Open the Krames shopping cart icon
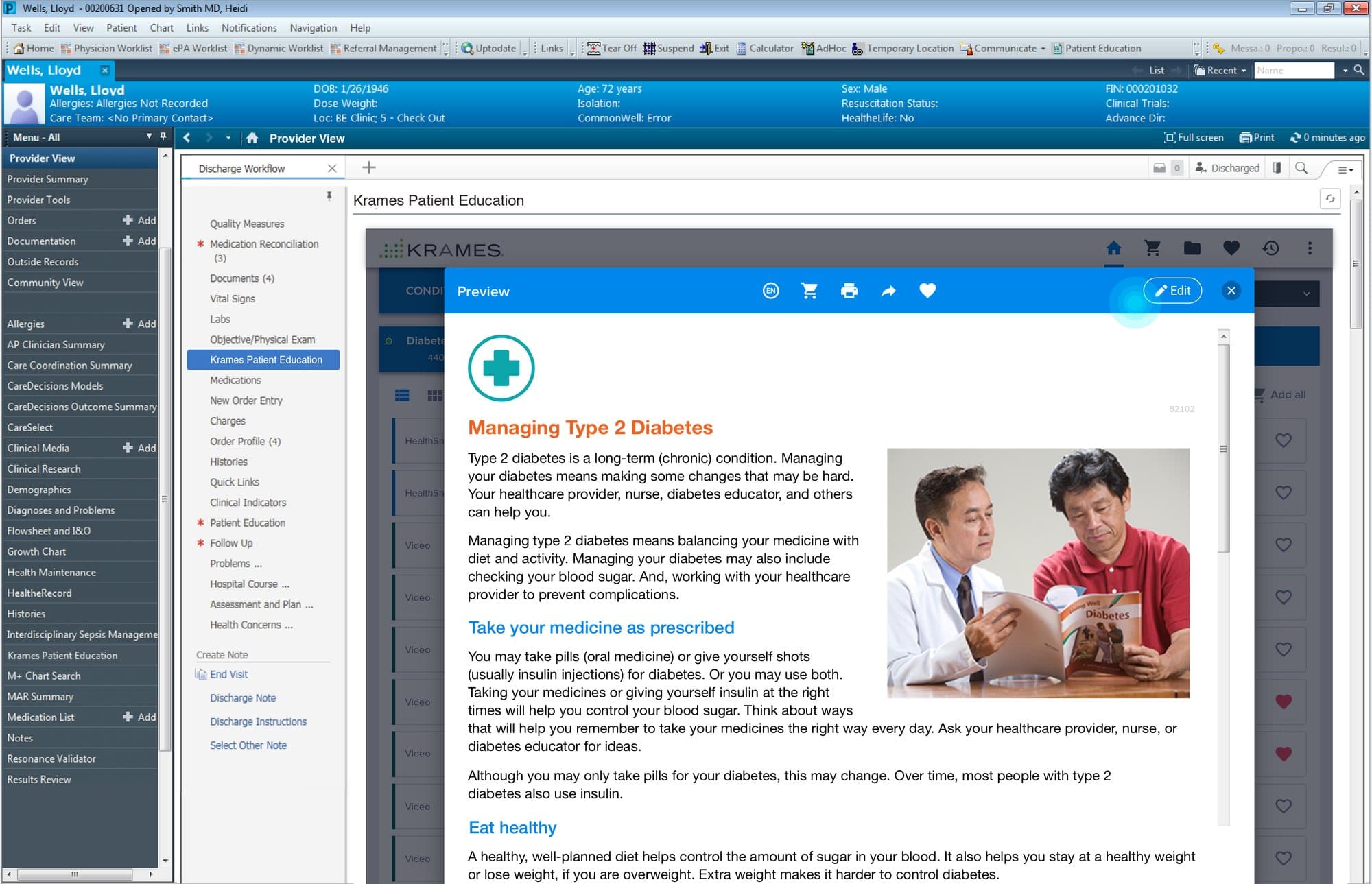Screen dimensions: 1372x884 click(x=1152, y=248)
